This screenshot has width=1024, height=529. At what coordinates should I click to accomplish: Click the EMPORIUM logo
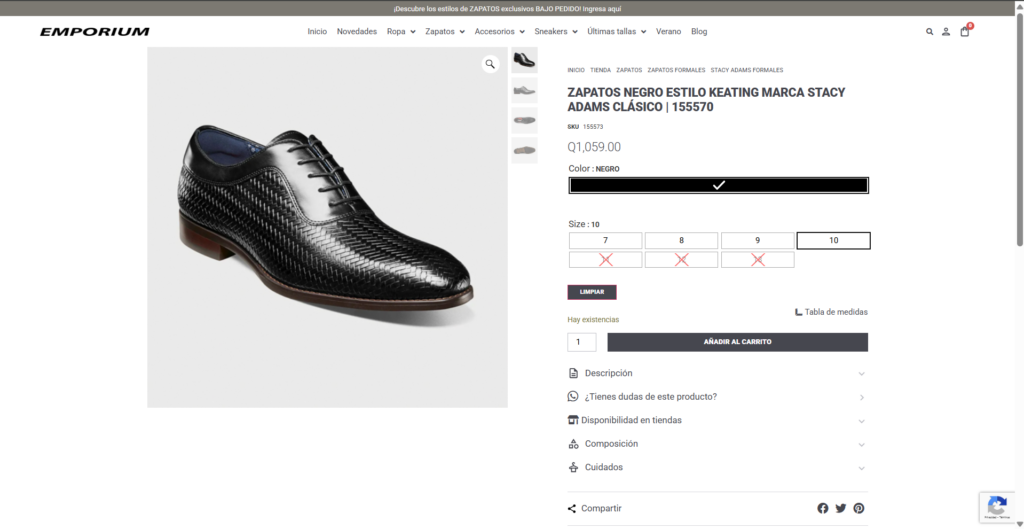(95, 31)
